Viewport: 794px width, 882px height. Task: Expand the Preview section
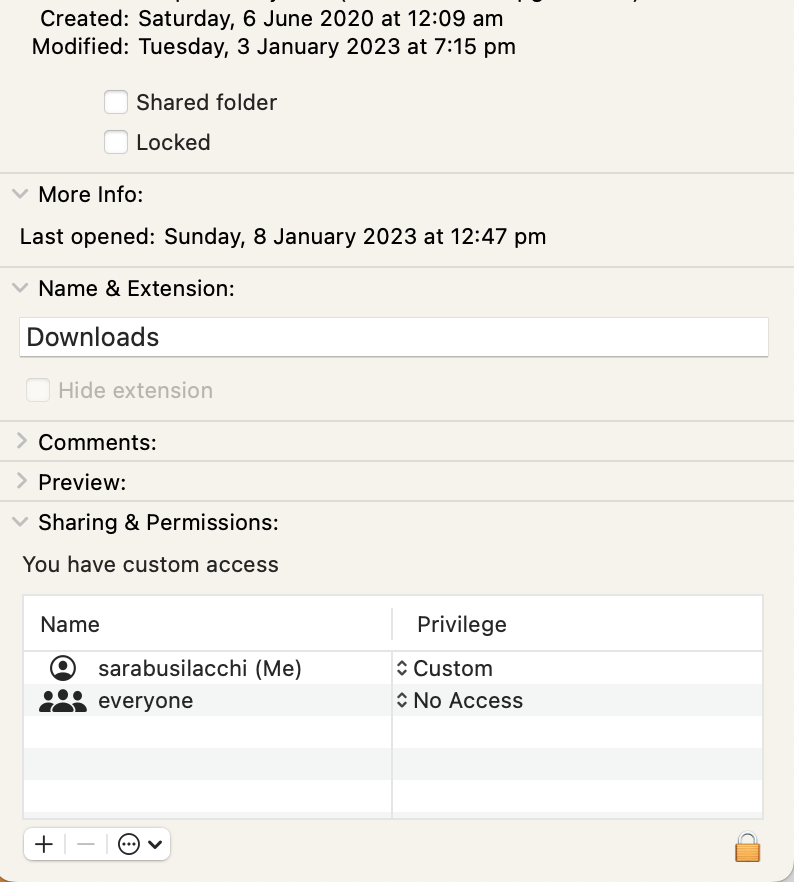pyautogui.click(x=21, y=481)
